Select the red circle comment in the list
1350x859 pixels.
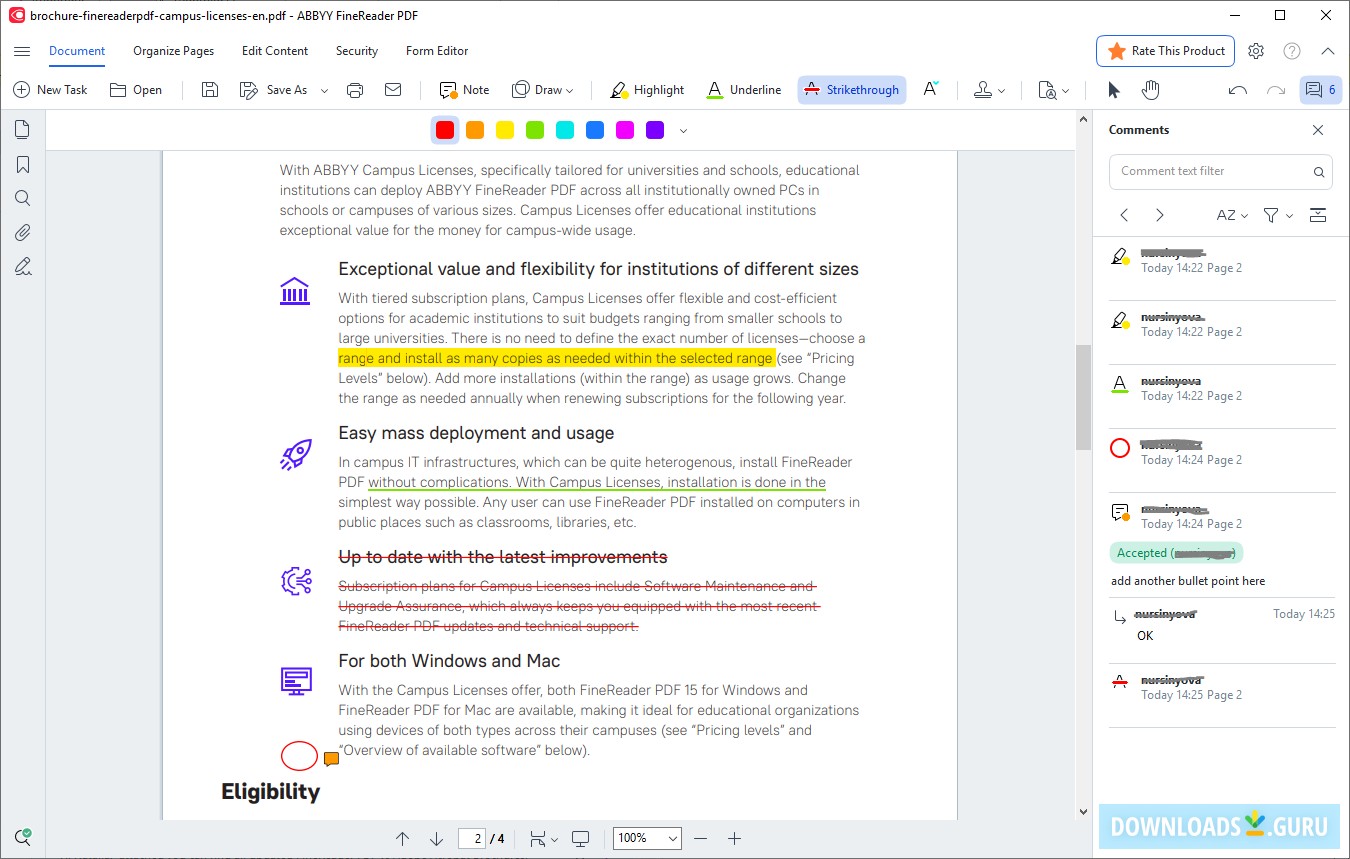coord(1221,451)
